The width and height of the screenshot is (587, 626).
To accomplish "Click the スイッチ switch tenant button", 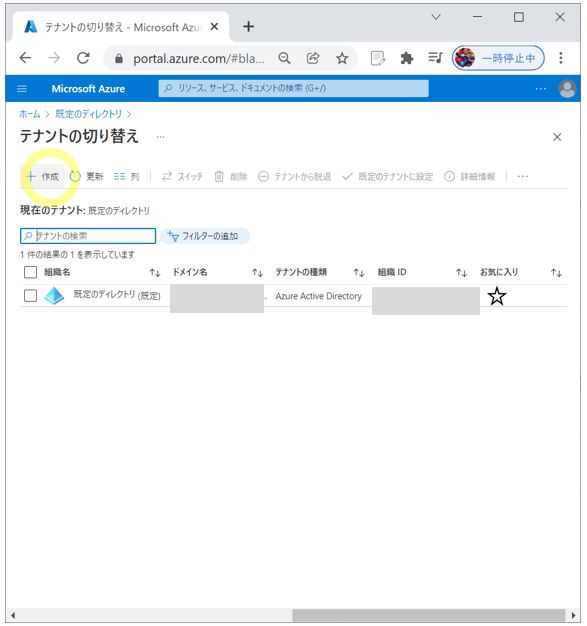I will pyautogui.click(x=182, y=176).
